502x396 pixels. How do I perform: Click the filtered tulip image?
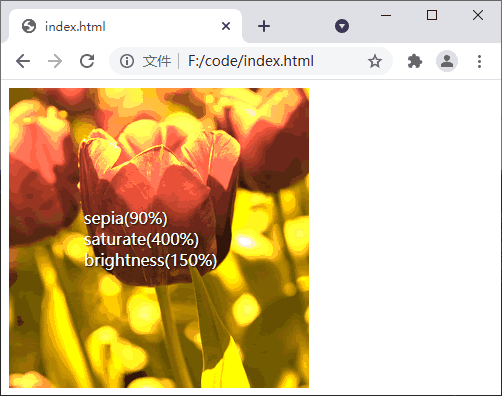click(x=159, y=238)
